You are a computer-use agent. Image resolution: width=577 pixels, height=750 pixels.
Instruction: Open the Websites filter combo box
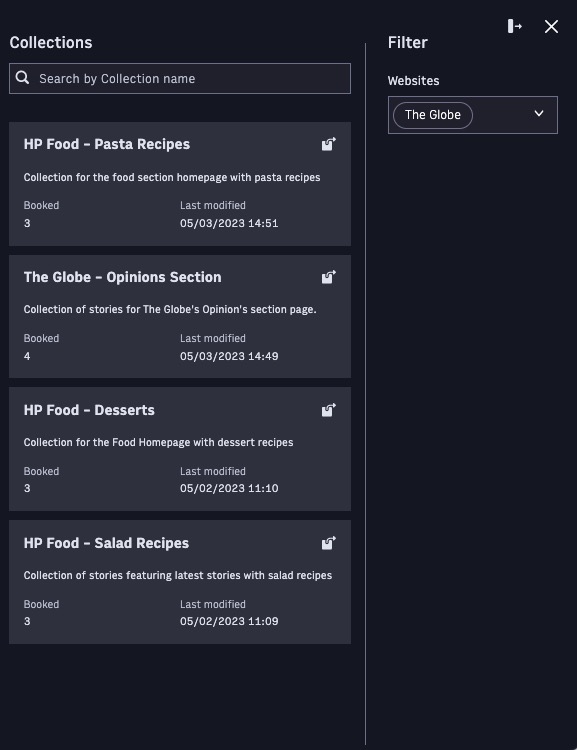pyautogui.click(x=473, y=115)
